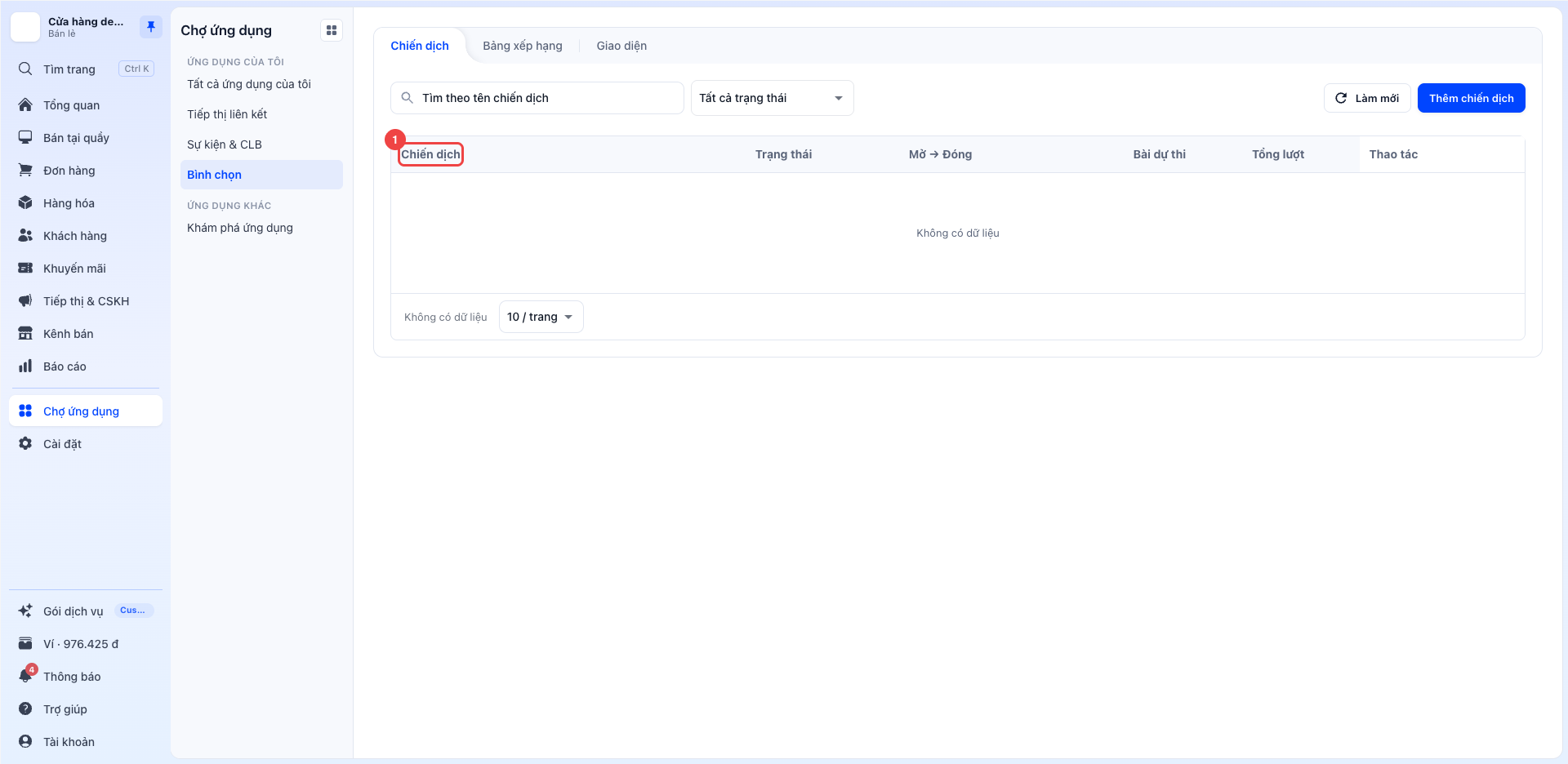
Task: Click the Trạng thái column header
Action: coord(783,154)
